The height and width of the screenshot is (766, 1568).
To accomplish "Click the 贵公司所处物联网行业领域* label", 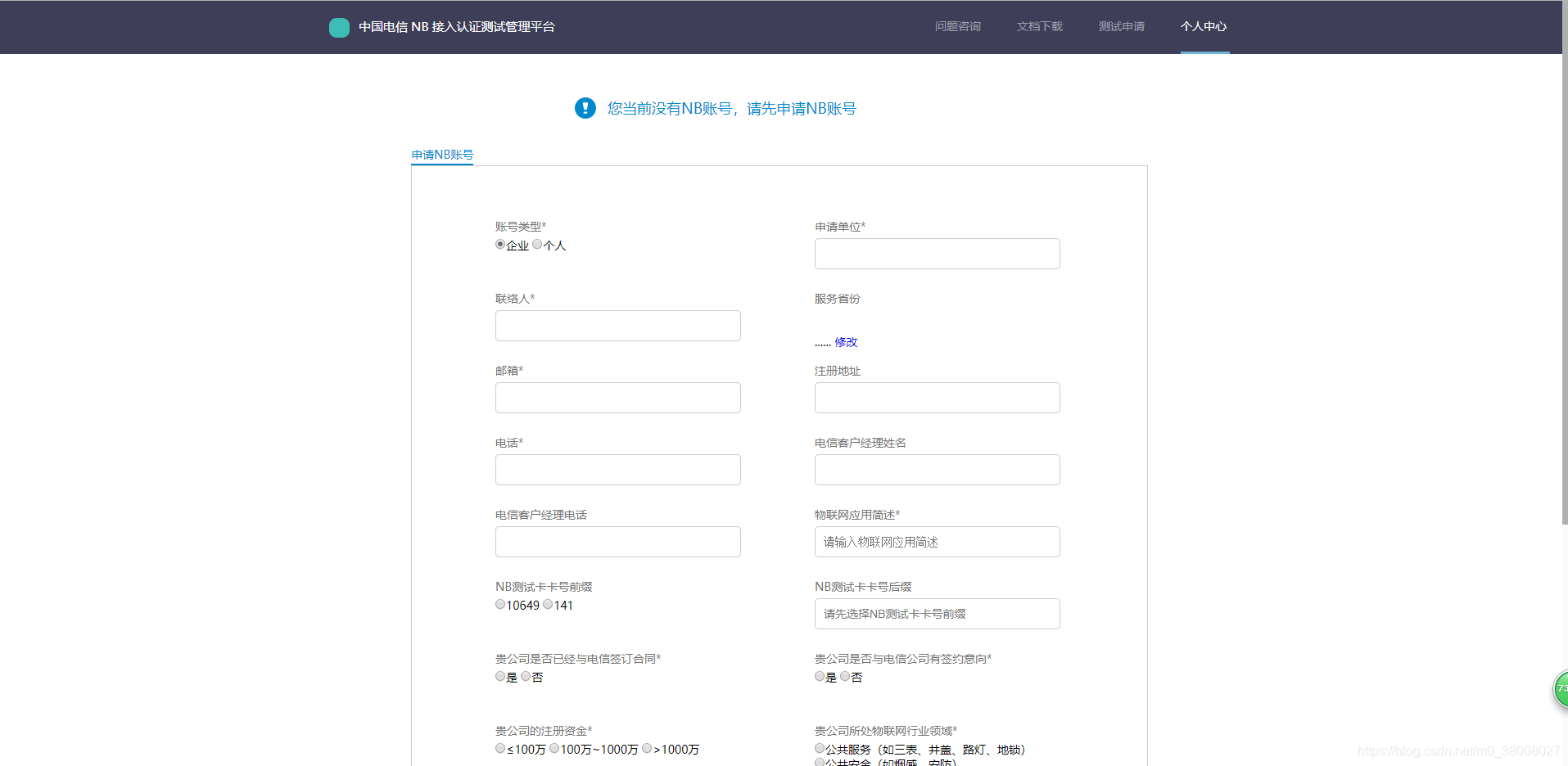I will pos(886,731).
